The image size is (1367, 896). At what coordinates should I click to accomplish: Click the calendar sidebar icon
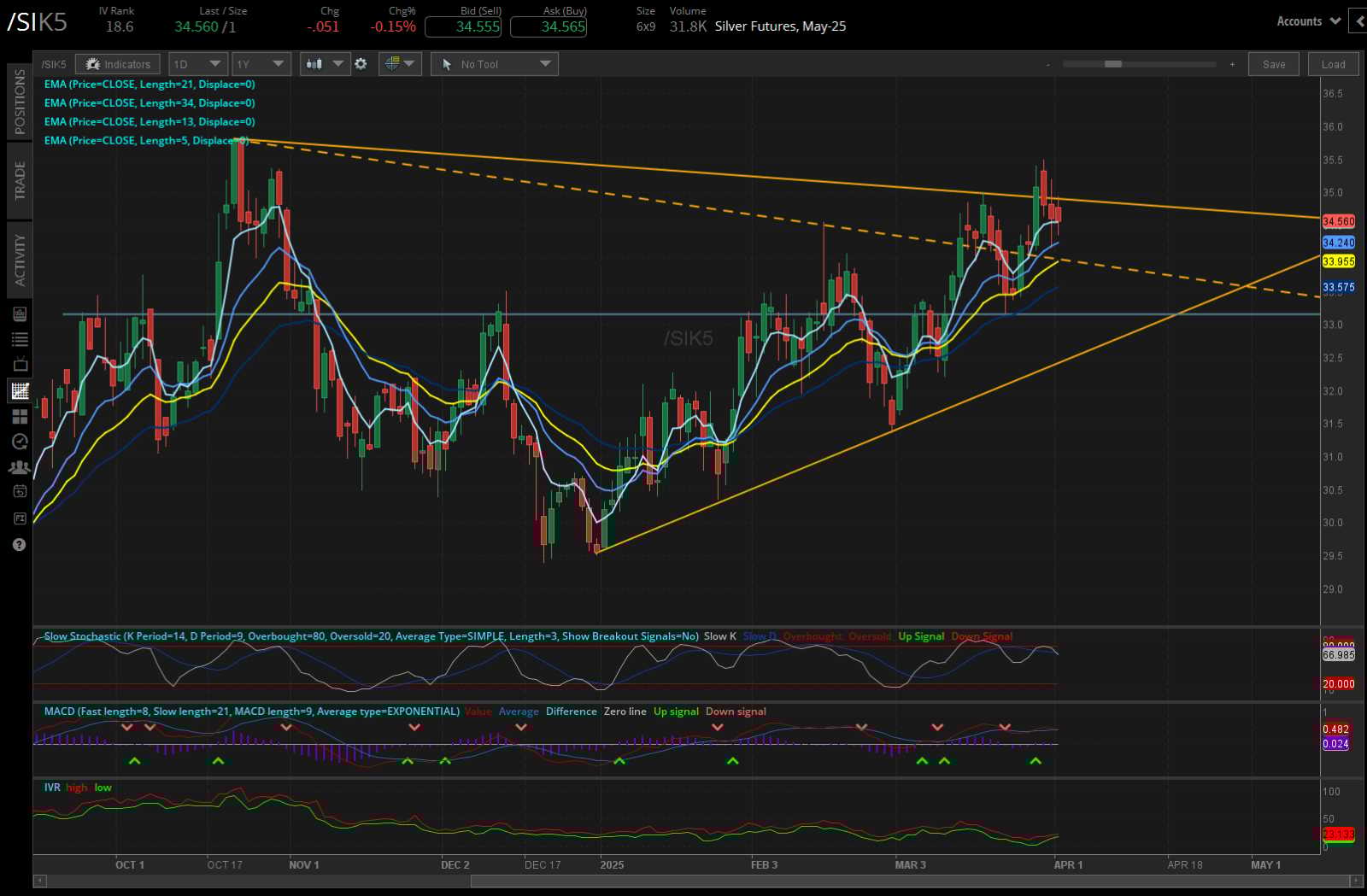(x=20, y=491)
